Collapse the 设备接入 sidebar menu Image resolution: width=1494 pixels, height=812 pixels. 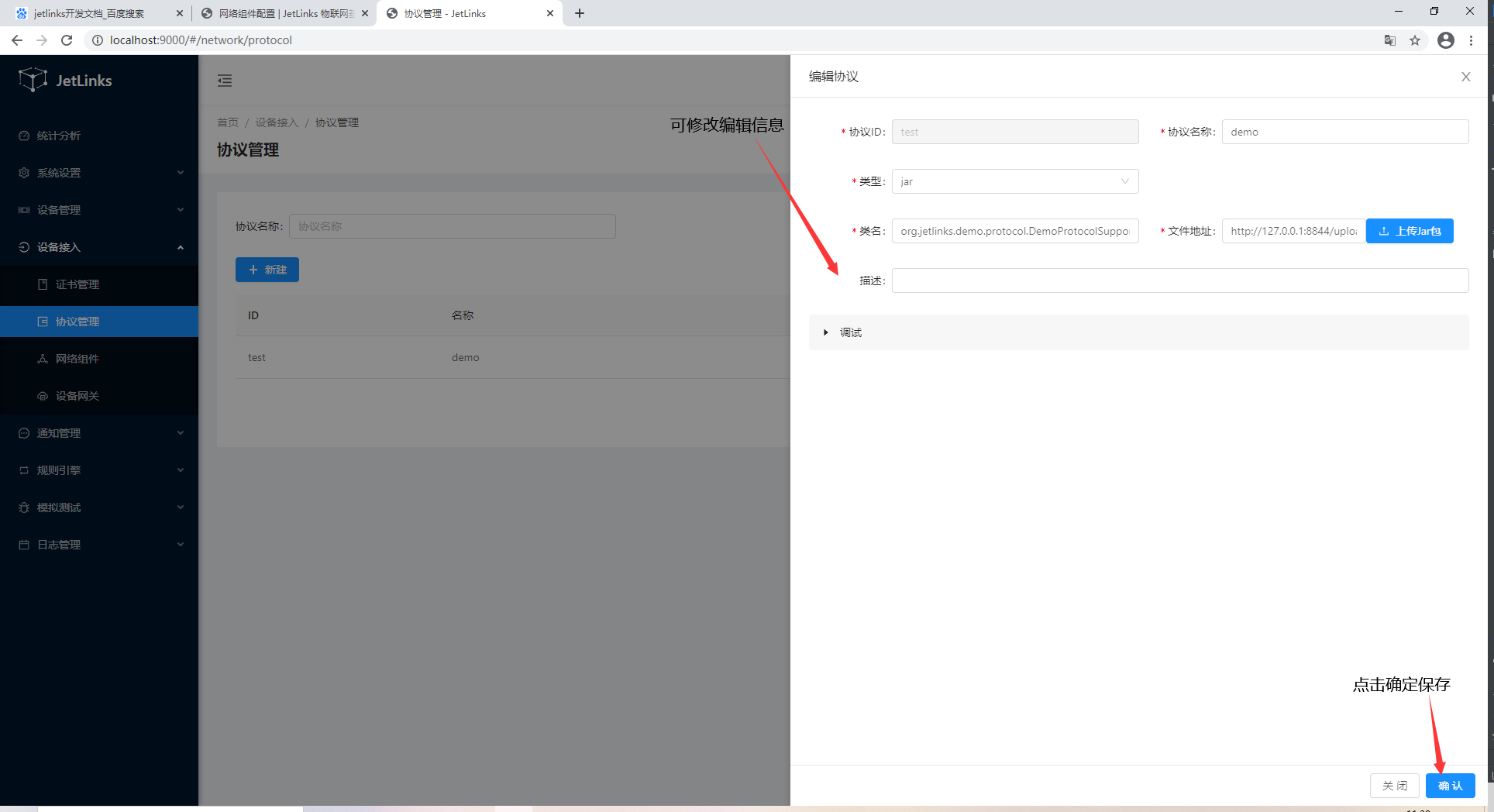point(99,247)
